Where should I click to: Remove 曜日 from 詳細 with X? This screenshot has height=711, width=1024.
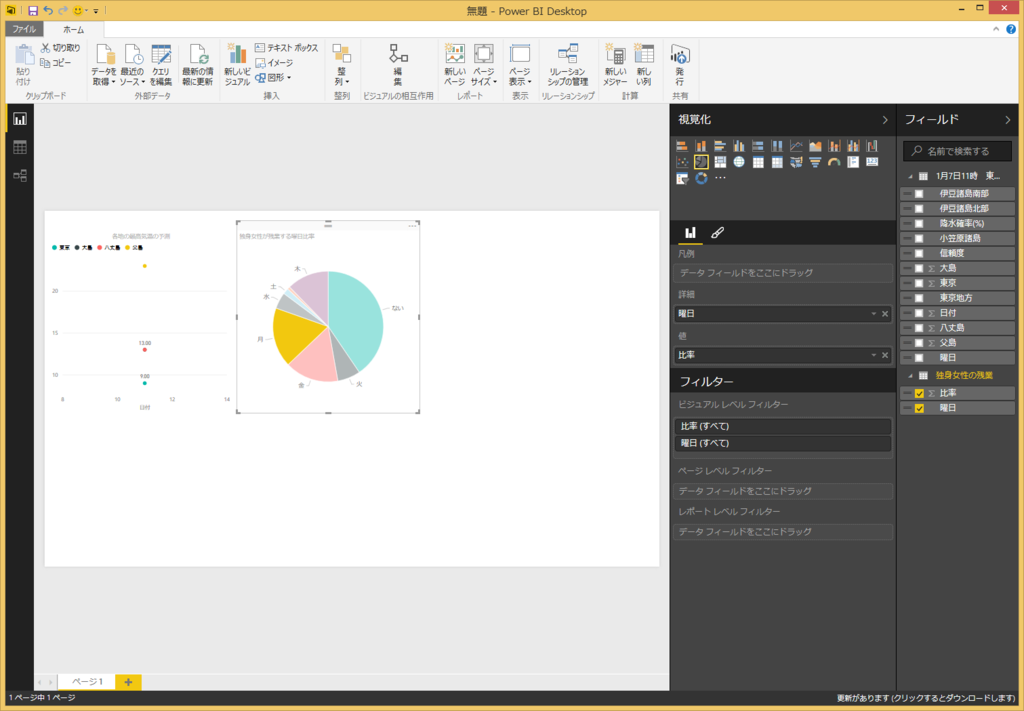[885, 314]
